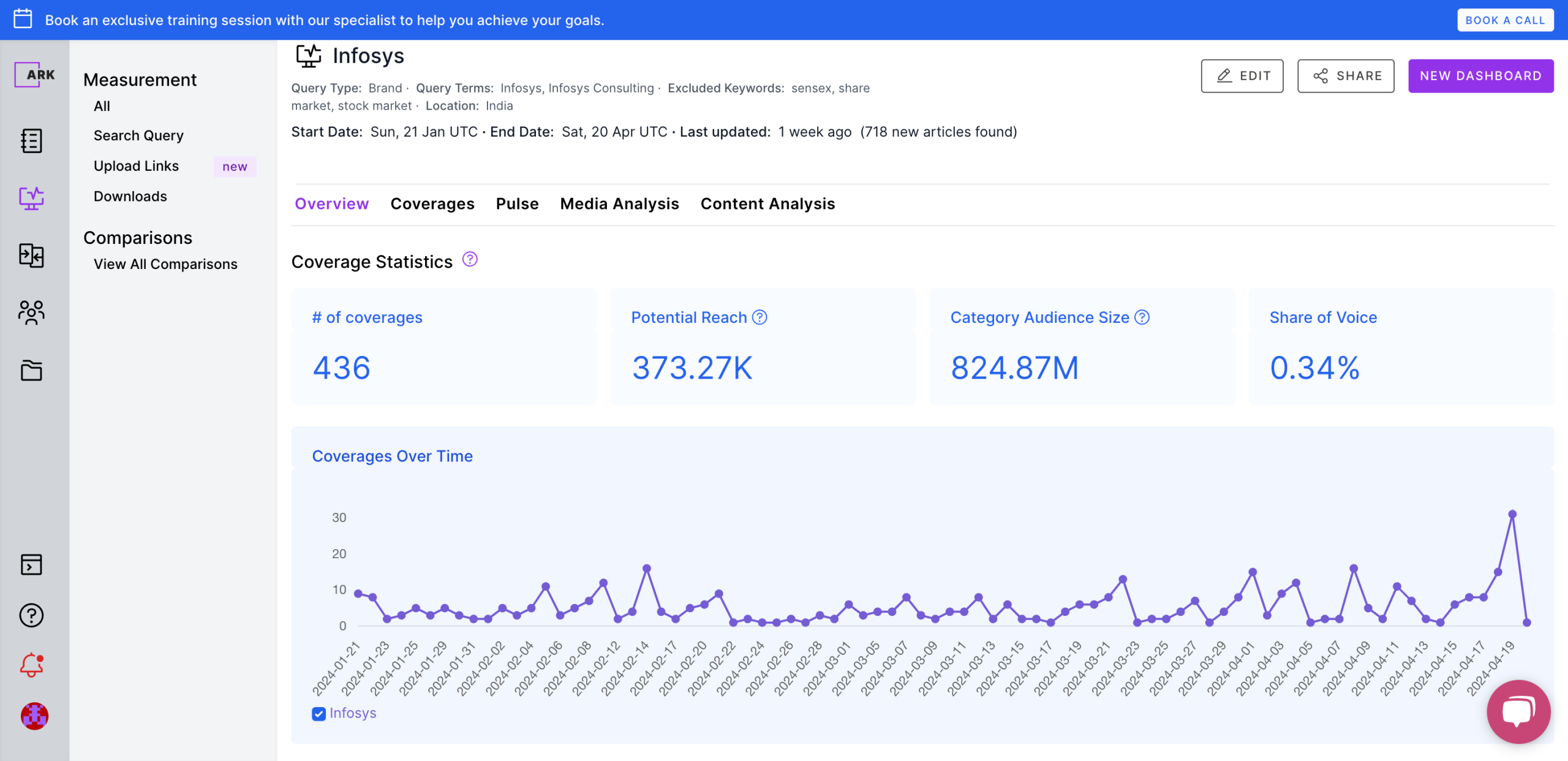Screen dimensions: 1568x761
Task: Click the SHARE button
Action: 1346,76
